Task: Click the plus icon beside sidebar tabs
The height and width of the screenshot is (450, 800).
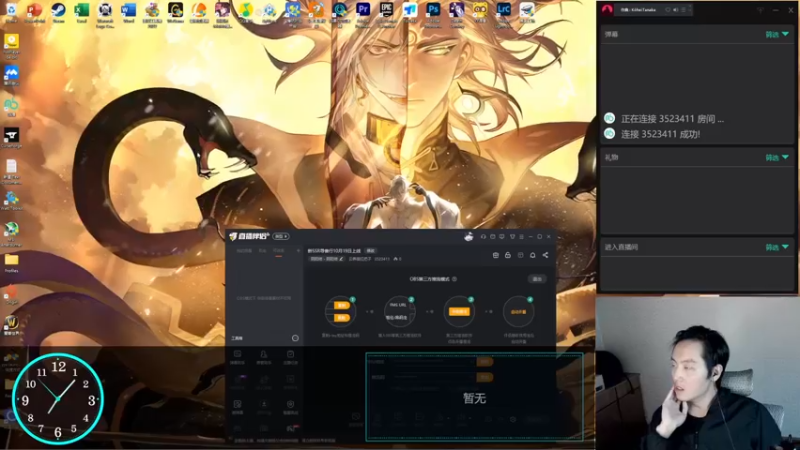Action: [298, 251]
